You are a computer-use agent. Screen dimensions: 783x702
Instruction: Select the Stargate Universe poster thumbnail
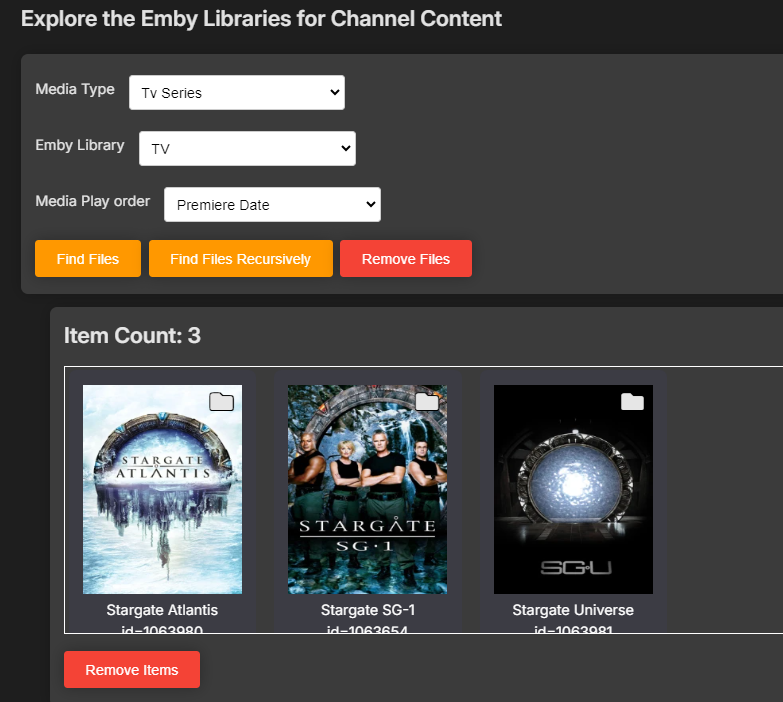click(573, 489)
